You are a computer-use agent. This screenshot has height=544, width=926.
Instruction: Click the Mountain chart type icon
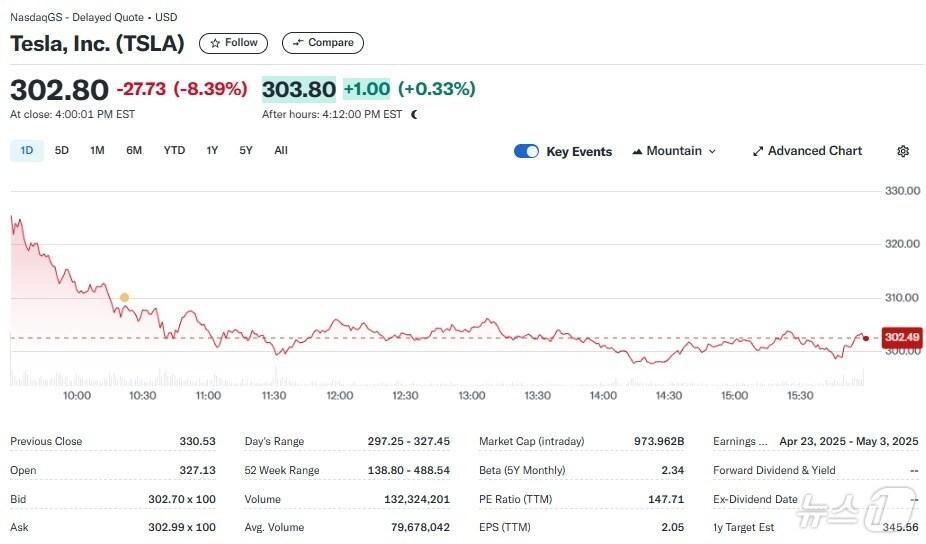click(636, 152)
